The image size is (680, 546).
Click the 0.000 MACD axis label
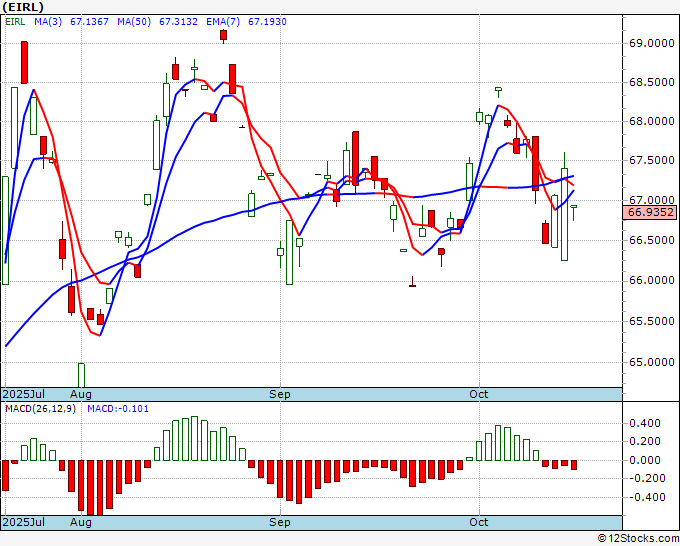(x=647, y=460)
